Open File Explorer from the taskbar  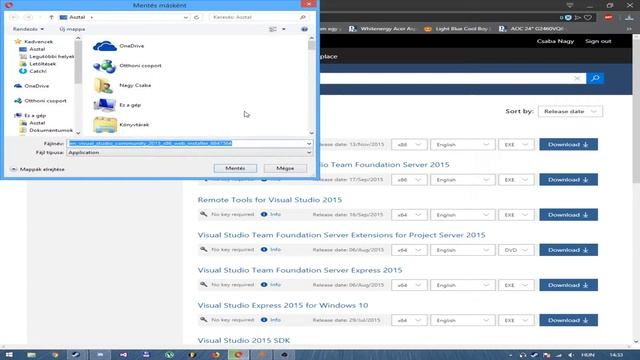click(31, 355)
